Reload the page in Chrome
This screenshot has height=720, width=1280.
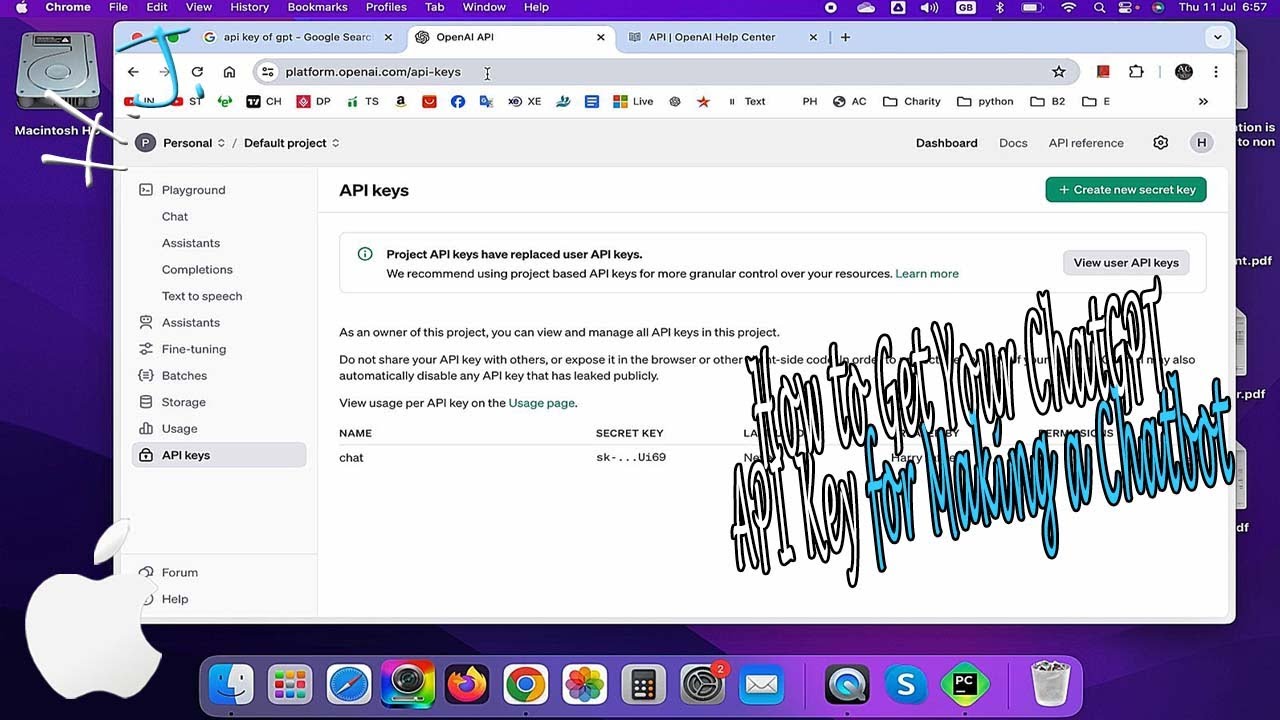[x=197, y=72]
